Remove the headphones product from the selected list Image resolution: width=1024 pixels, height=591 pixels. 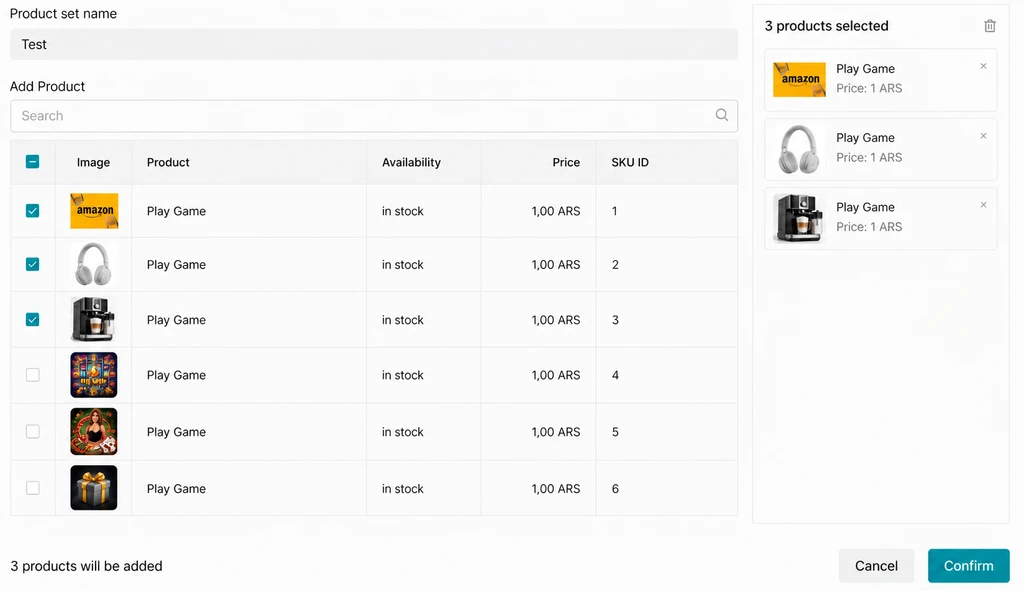(x=984, y=136)
